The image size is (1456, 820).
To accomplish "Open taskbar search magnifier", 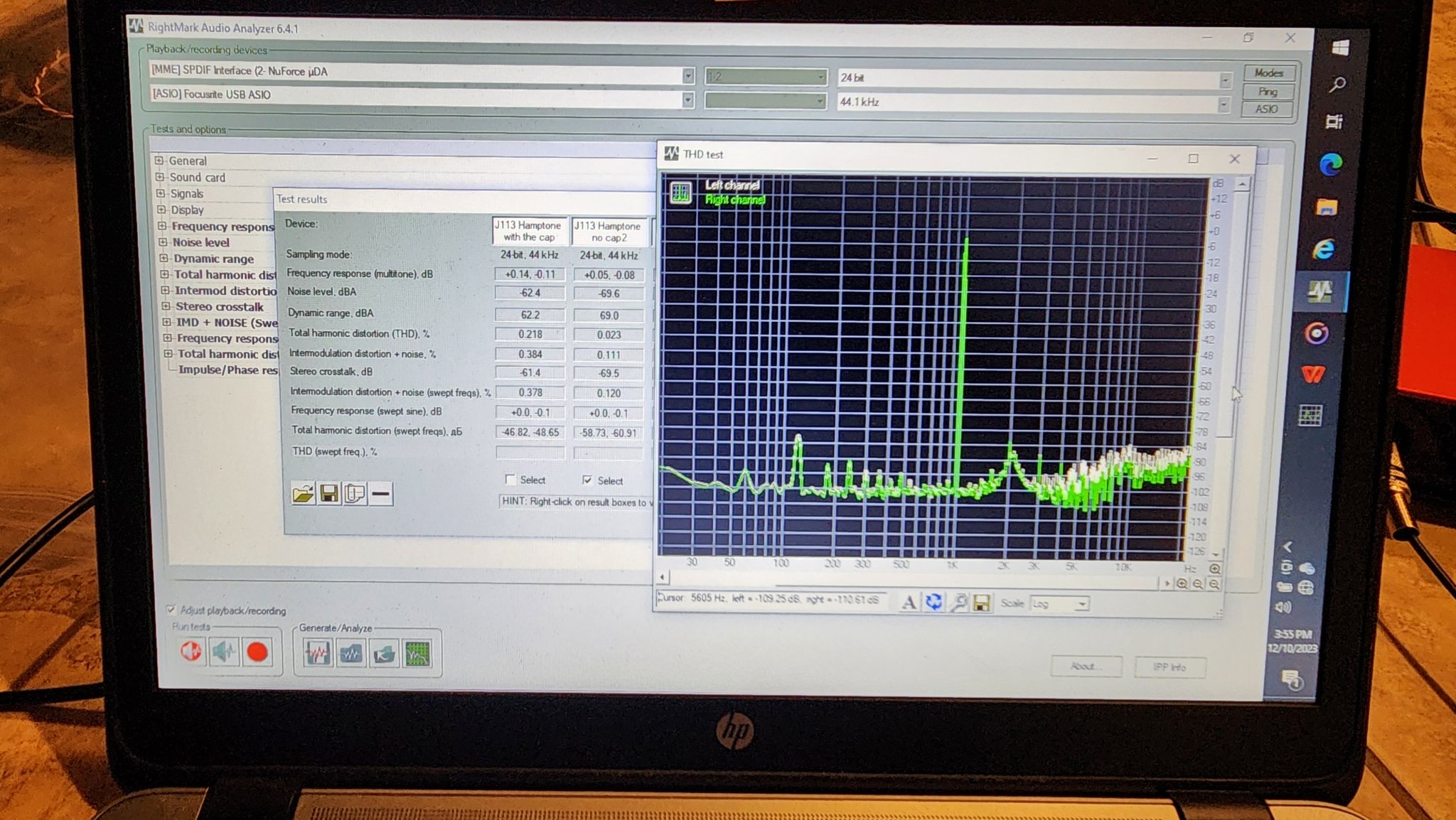I will [x=1337, y=85].
